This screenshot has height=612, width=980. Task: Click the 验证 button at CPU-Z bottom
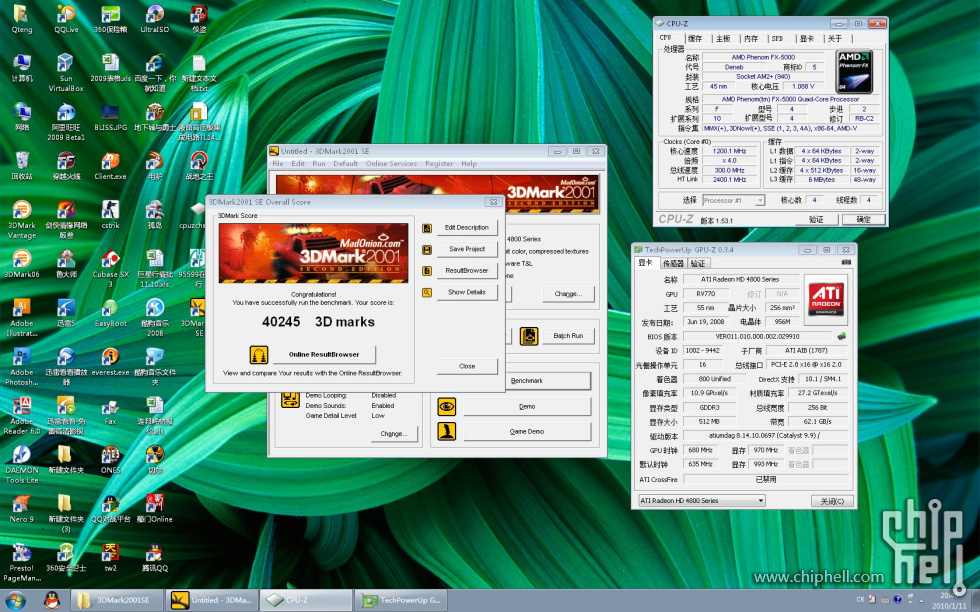[816, 219]
